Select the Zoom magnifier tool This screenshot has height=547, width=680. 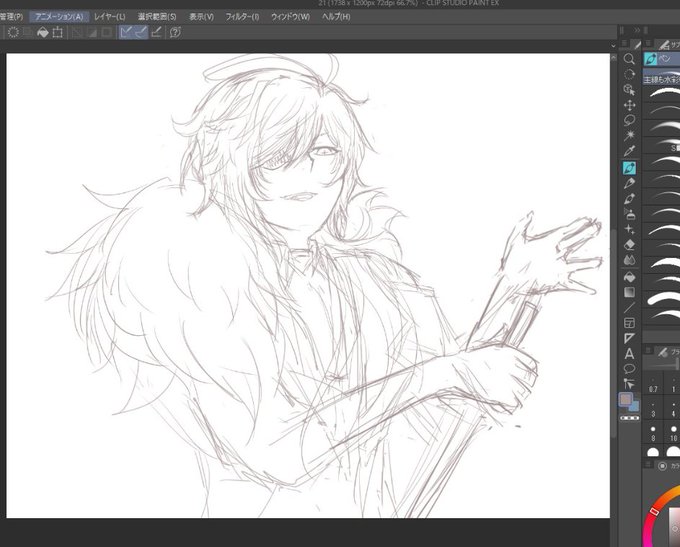[x=629, y=59]
